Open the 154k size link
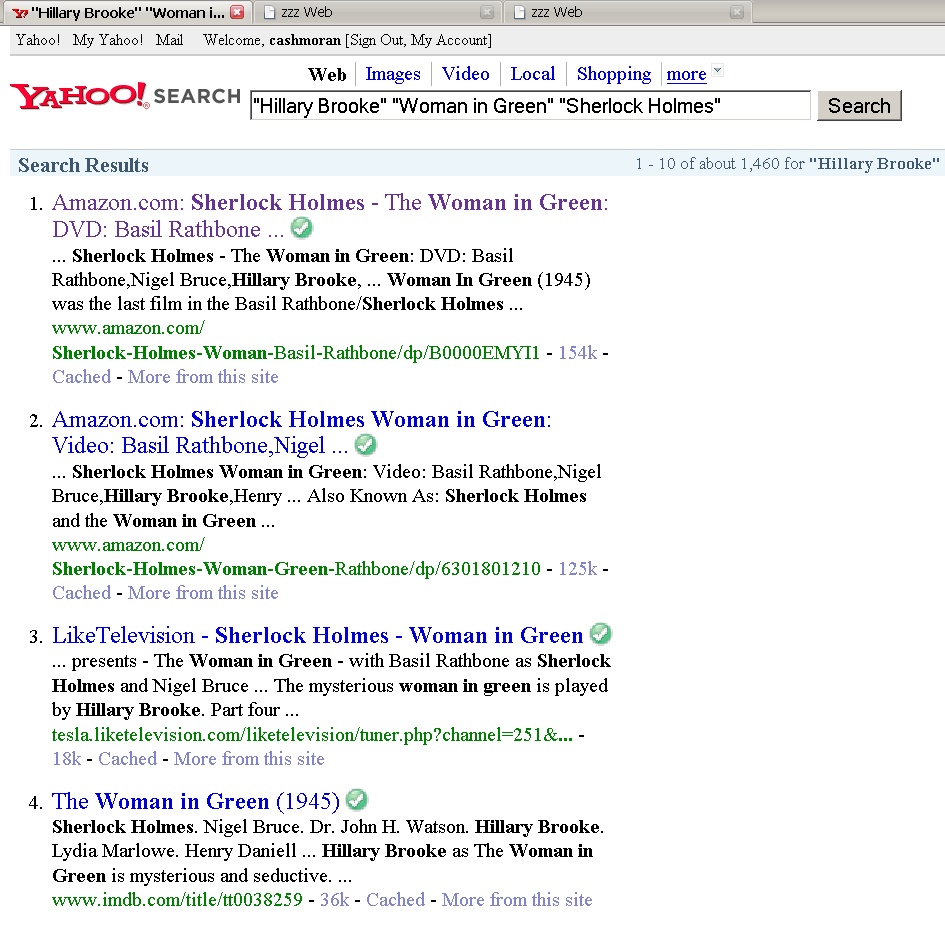 click(578, 353)
